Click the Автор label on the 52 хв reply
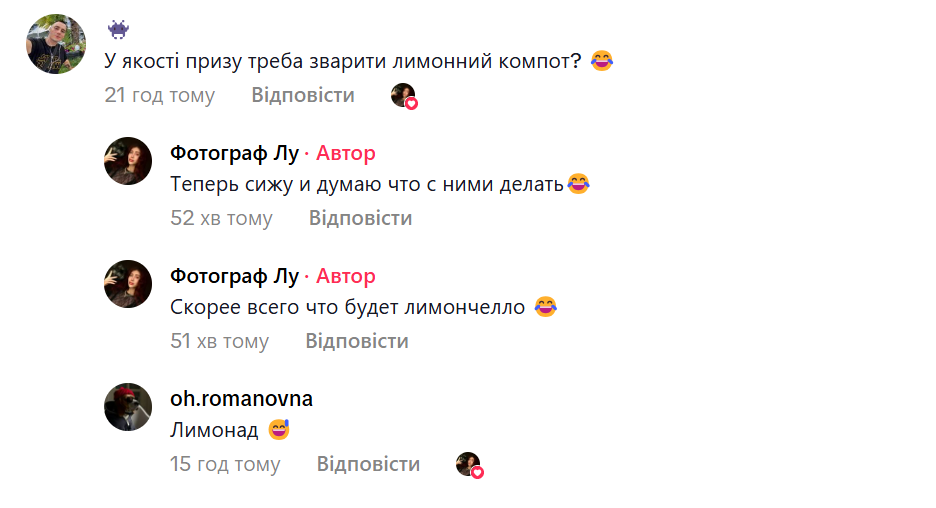936x508 pixels. pos(346,153)
